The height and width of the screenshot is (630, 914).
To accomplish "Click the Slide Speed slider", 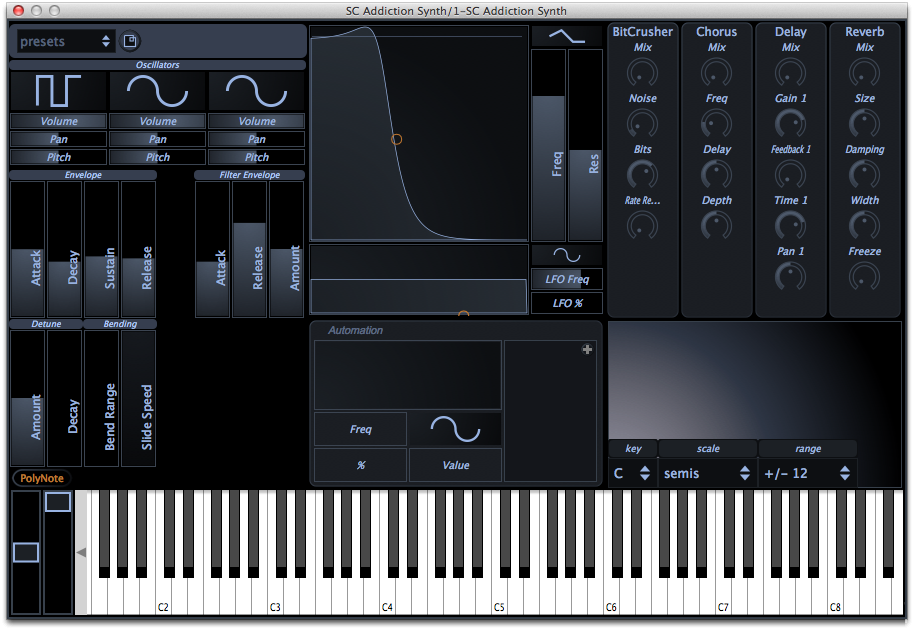I will [x=139, y=399].
